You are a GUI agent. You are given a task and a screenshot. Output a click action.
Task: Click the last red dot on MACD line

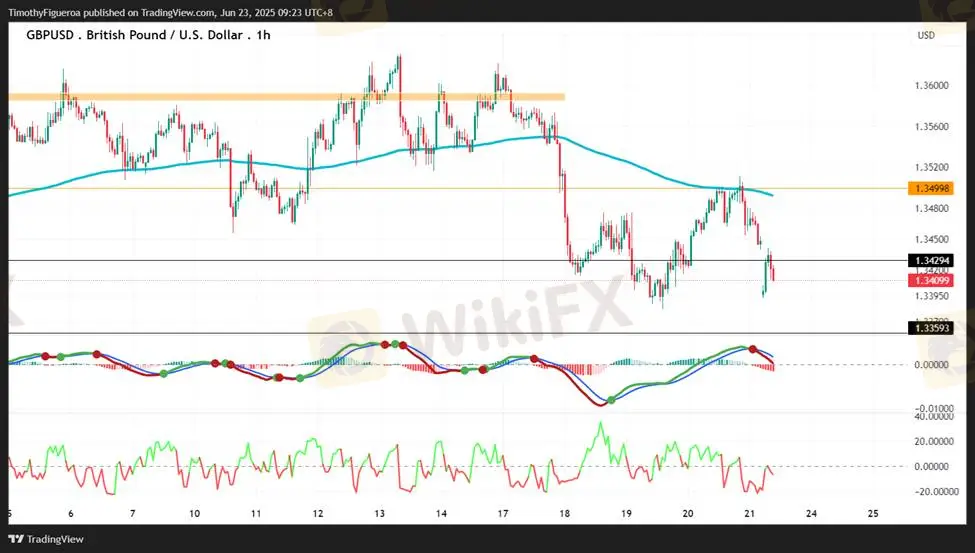coord(751,350)
